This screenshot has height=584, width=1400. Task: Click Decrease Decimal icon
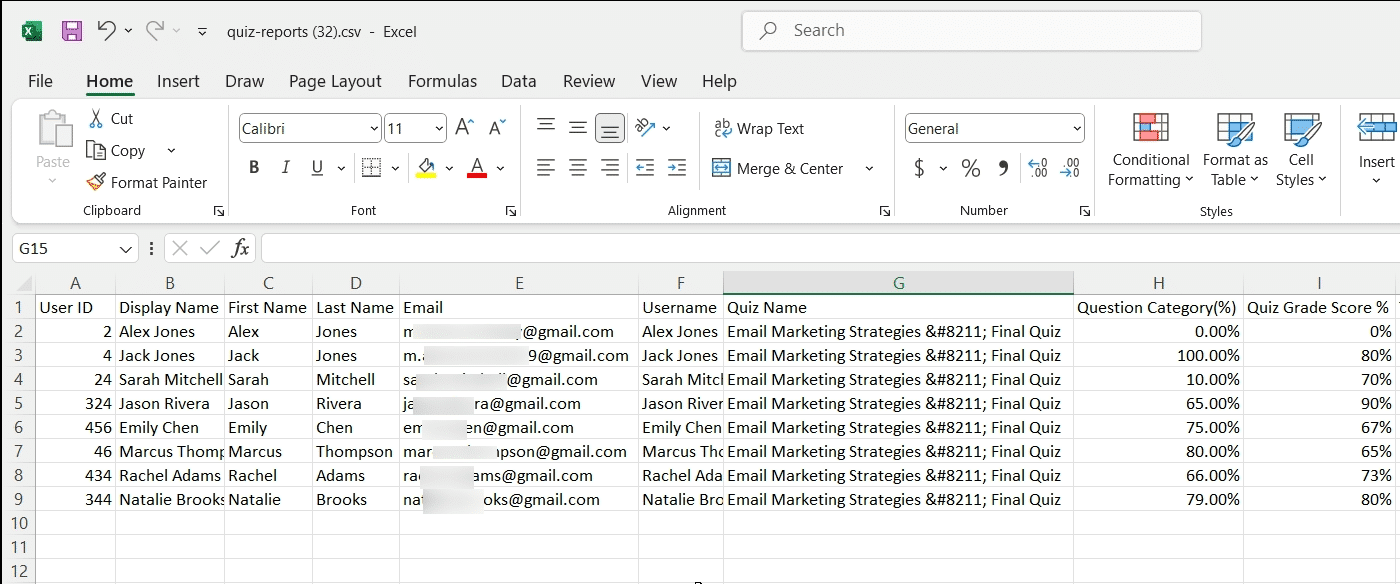(x=1070, y=168)
